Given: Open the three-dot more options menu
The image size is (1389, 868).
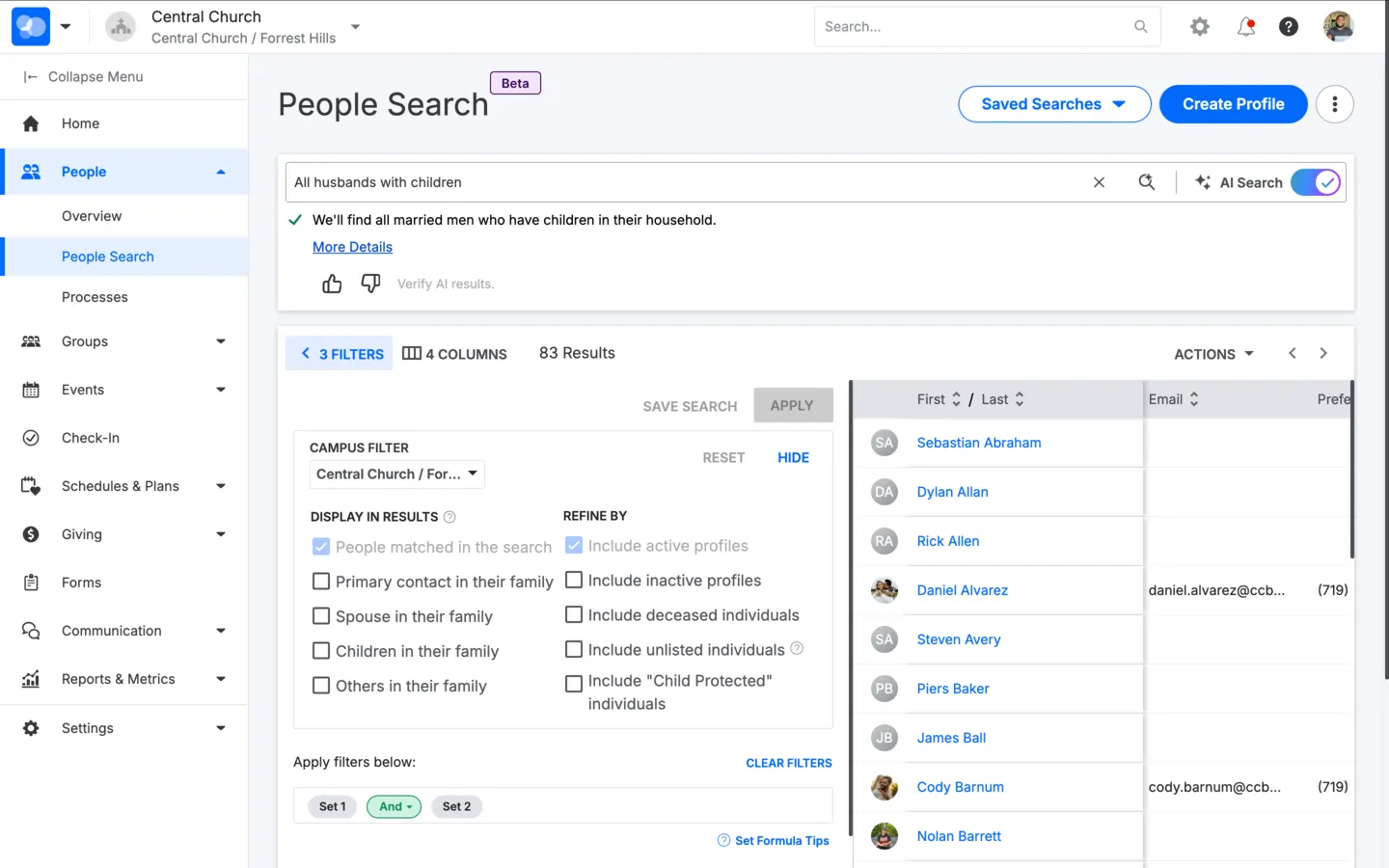Looking at the screenshot, I should [1335, 104].
